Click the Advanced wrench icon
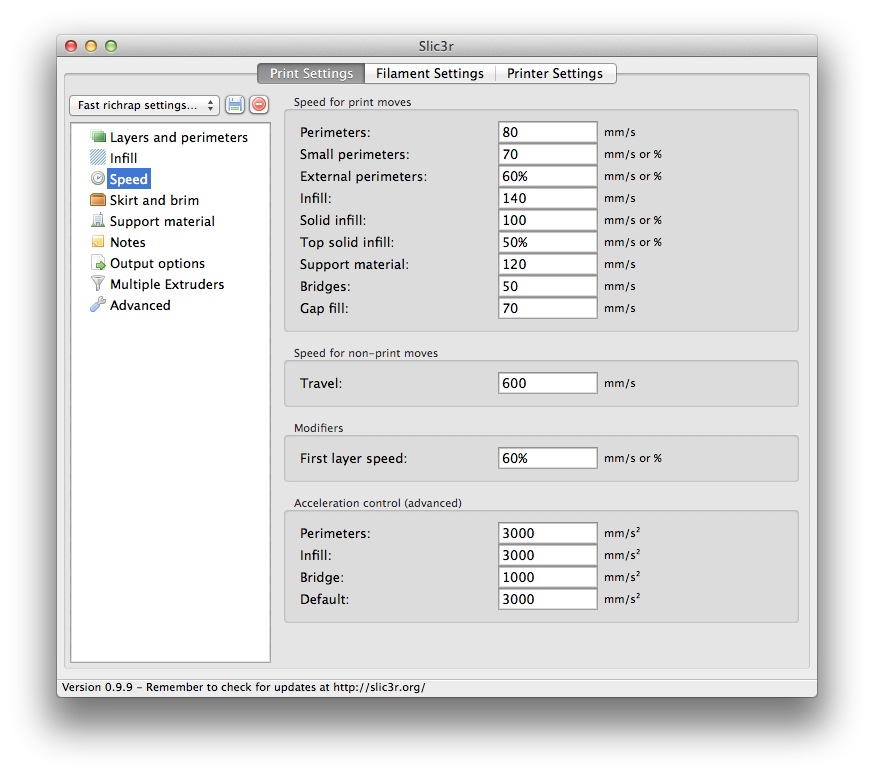874x776 pixels. [x=98, y=305]
